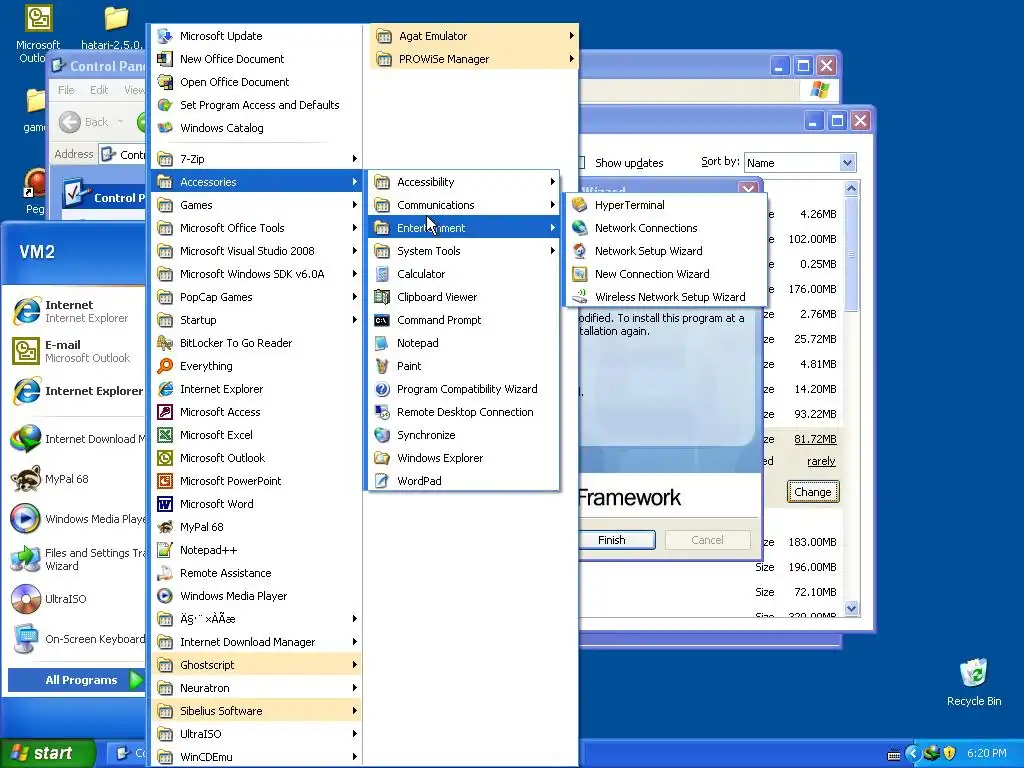
Task: Expand the Accessibility submenu
Action: (x=464, y=182)
